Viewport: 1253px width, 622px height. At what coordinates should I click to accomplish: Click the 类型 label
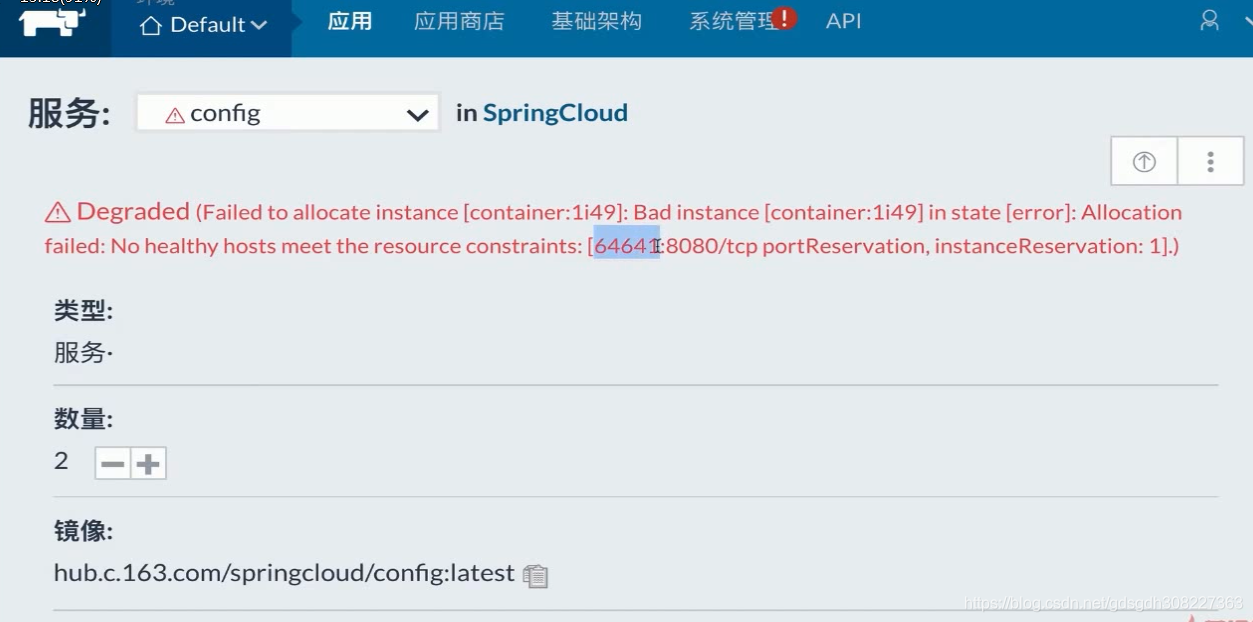click(83, 311)
